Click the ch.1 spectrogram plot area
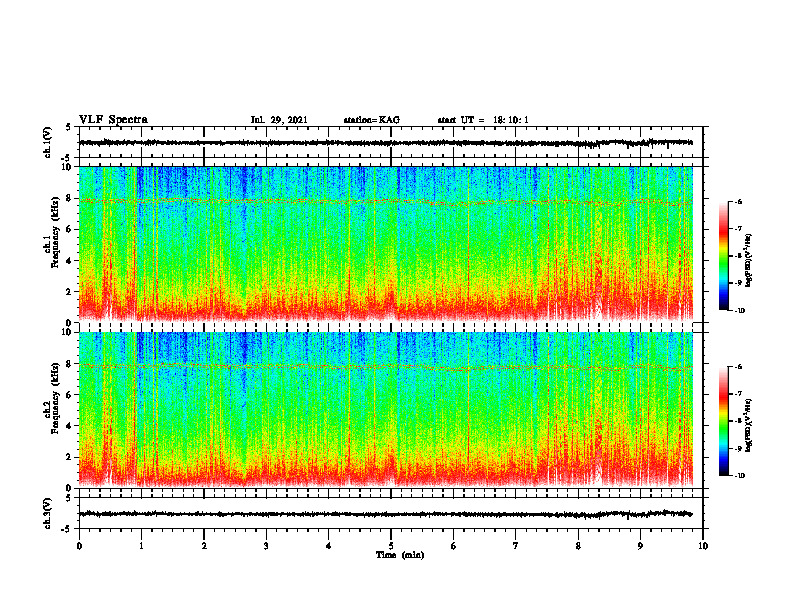 click(x=386, y=244)
